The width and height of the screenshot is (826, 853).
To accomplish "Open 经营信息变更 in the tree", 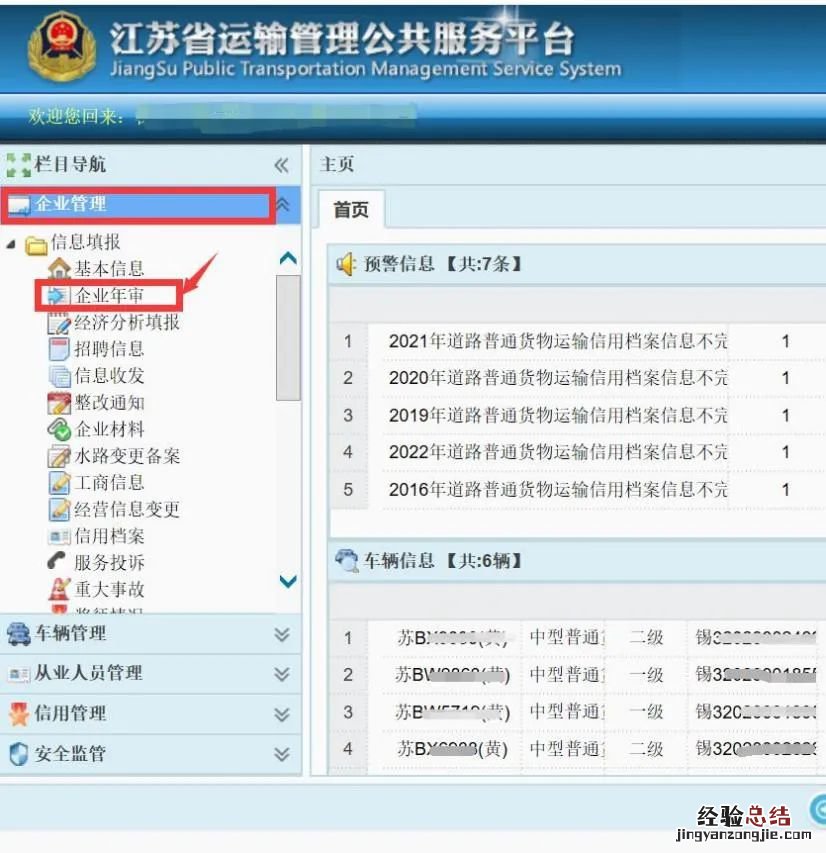I will pyautogui.click(x=127, y=510).
